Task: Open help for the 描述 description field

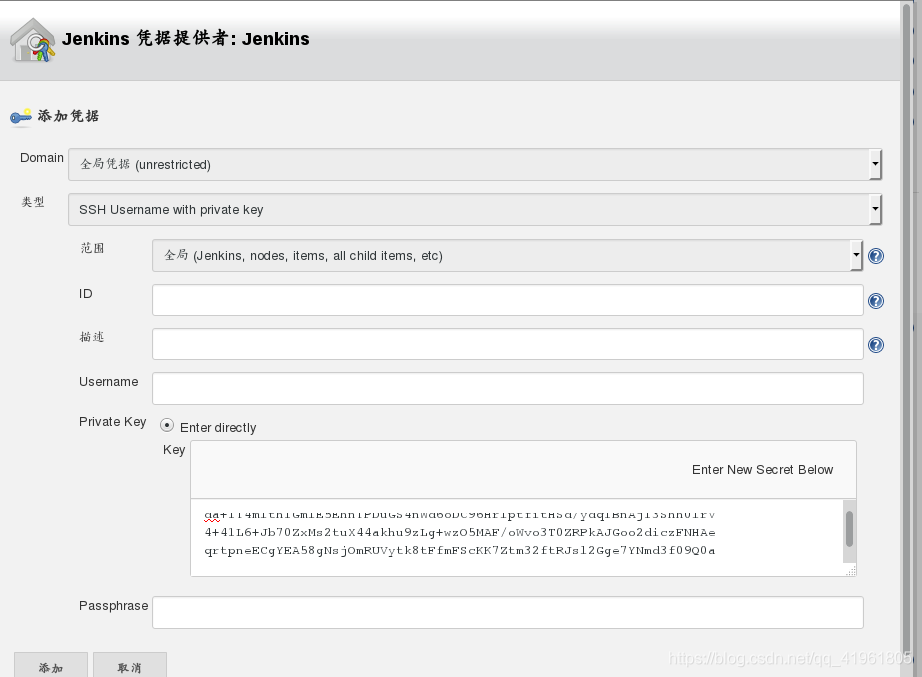Action: (876, 345)
